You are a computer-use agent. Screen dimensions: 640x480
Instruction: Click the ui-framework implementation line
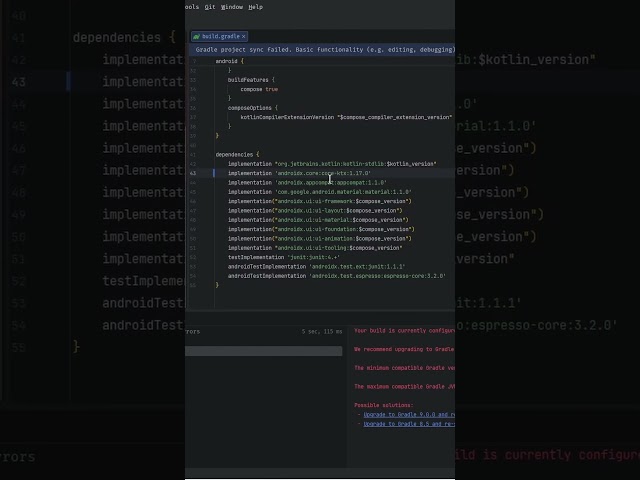coord(320,201)
